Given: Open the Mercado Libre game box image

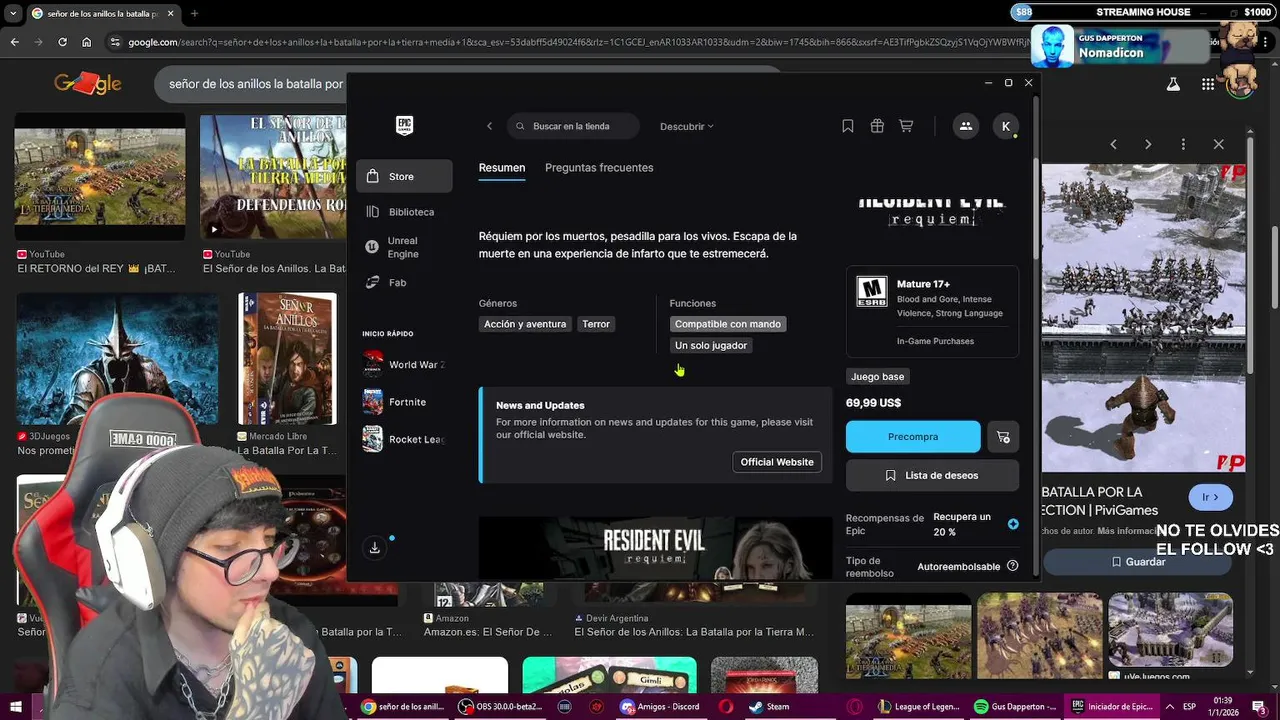Looking at the screenshot, I should coord(287,359).
